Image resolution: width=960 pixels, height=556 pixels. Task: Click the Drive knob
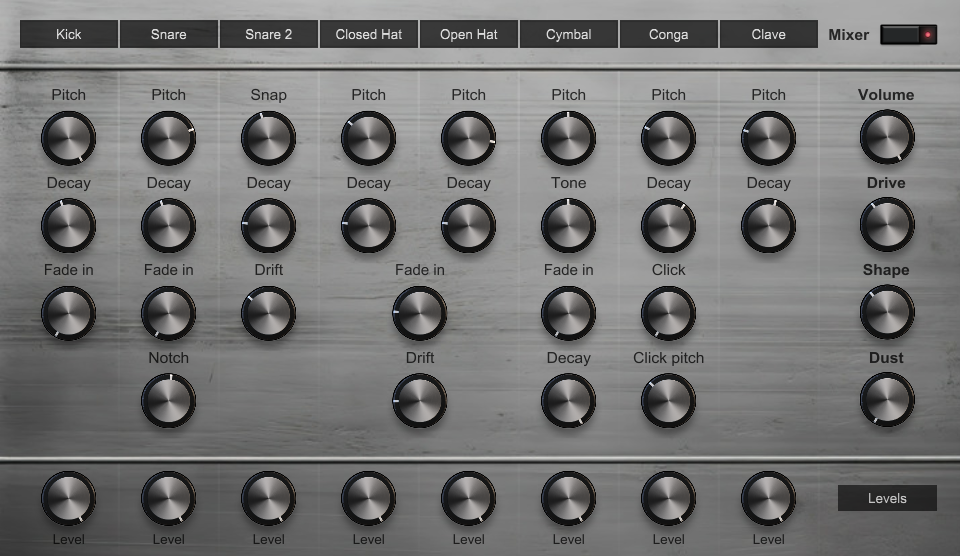[886, 225]
